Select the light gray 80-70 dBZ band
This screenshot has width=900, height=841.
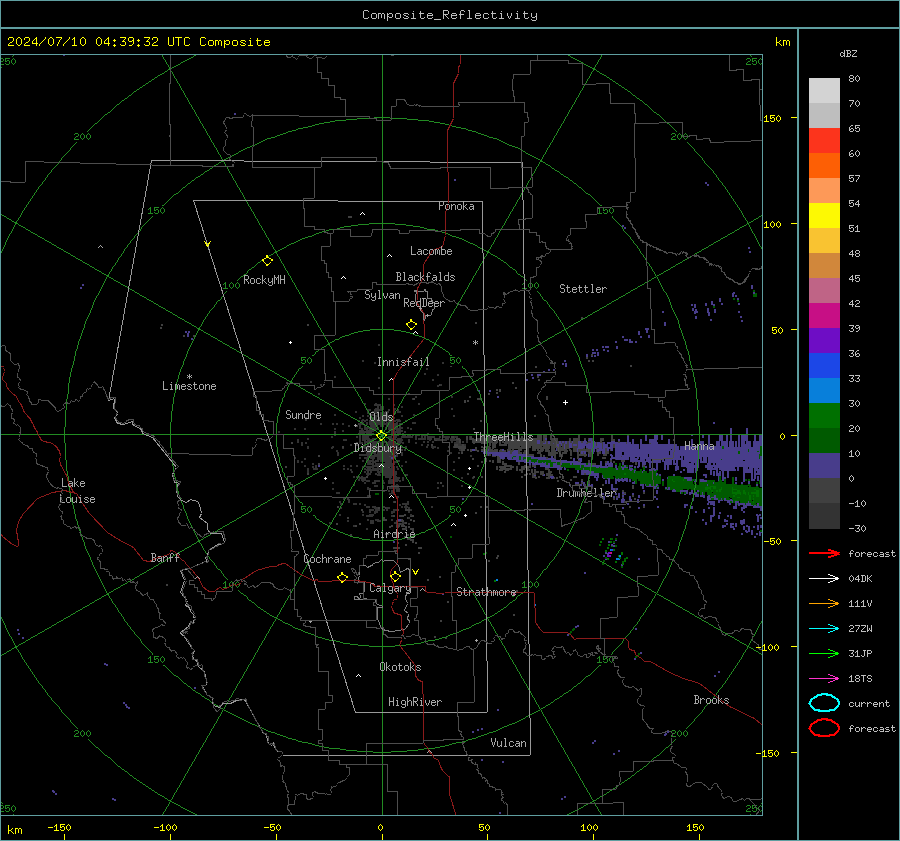coord(824,91)
